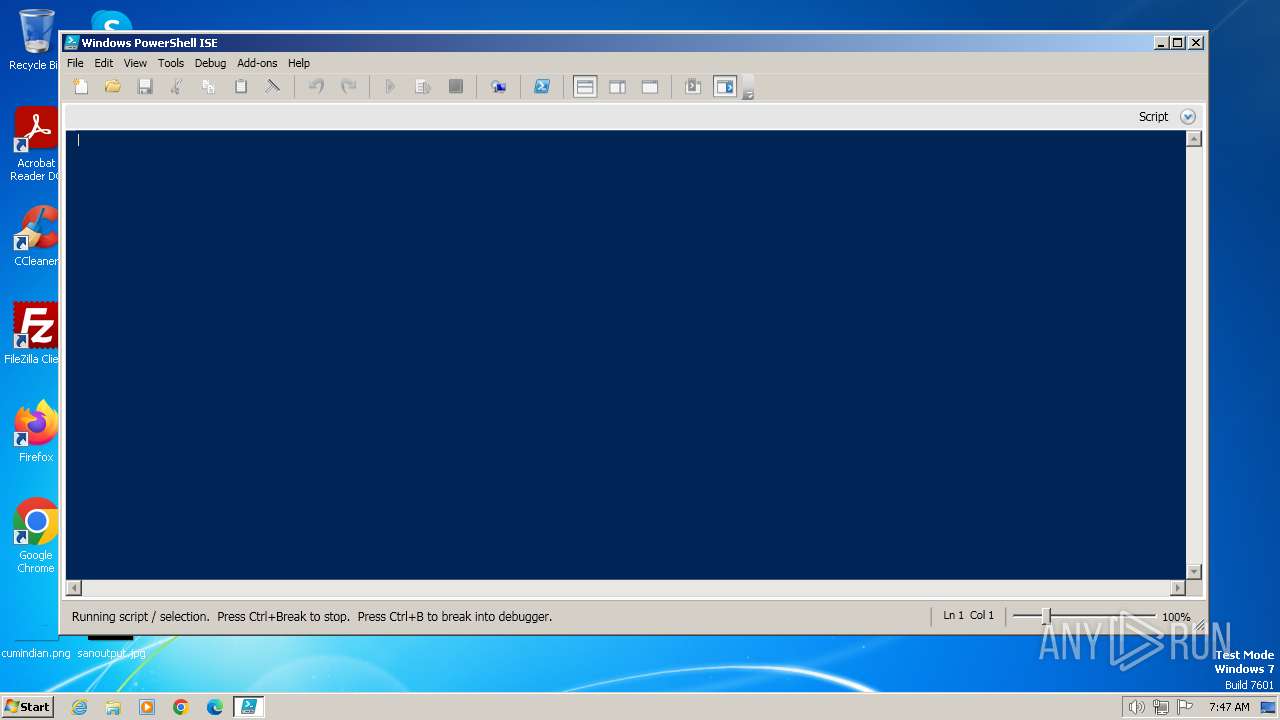
Task: Select the FileZilla Client desktop shortcut
Action: pos(32,333)
